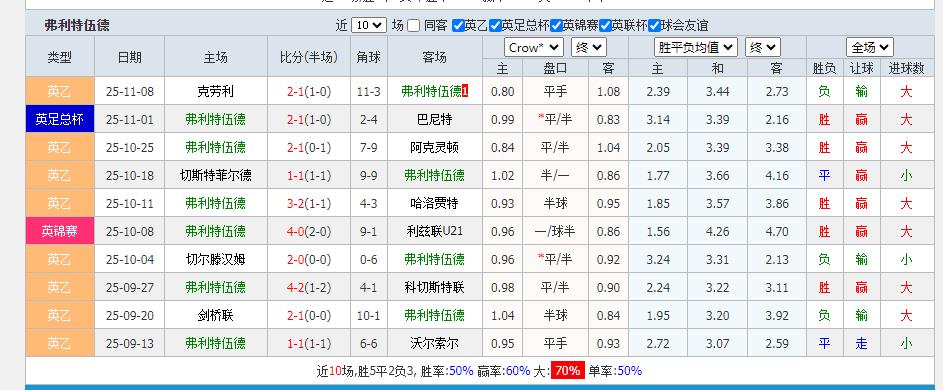943x390 pixels.
Task: Click the 胜率 50% summary value
Action: pyautogui.click(x=461, y=371)
